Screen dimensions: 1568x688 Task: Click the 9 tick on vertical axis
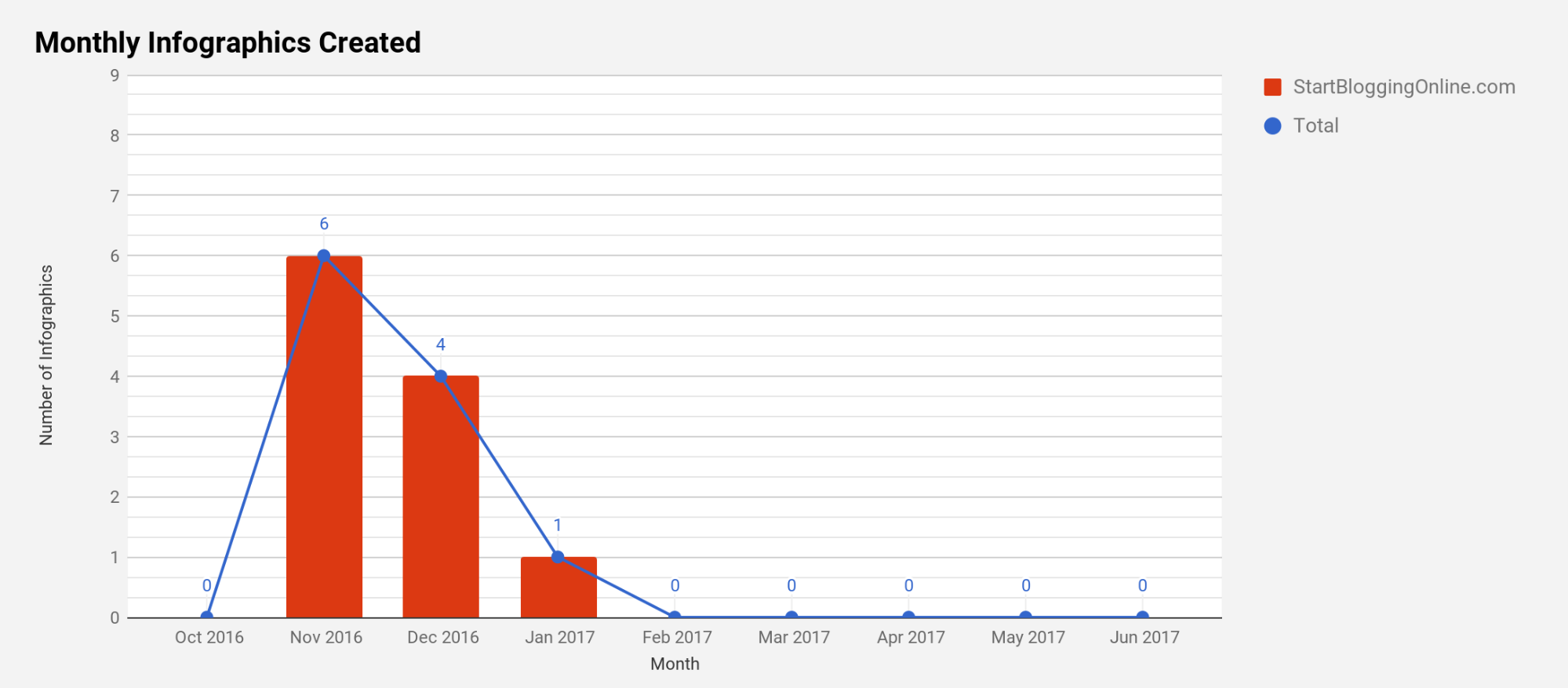pos(115,75)
